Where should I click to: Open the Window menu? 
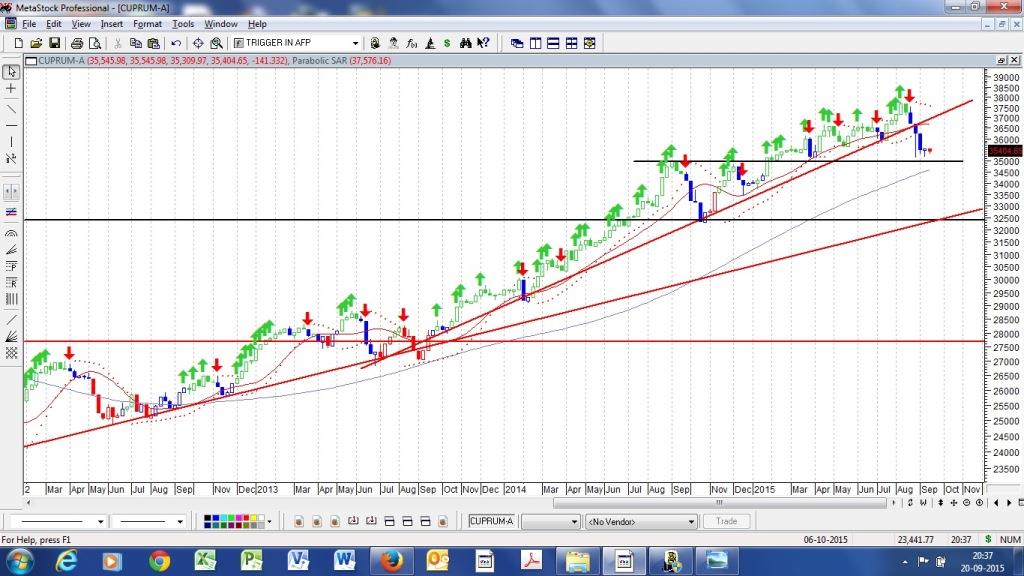pyautogui.click(x=221, y=24)
